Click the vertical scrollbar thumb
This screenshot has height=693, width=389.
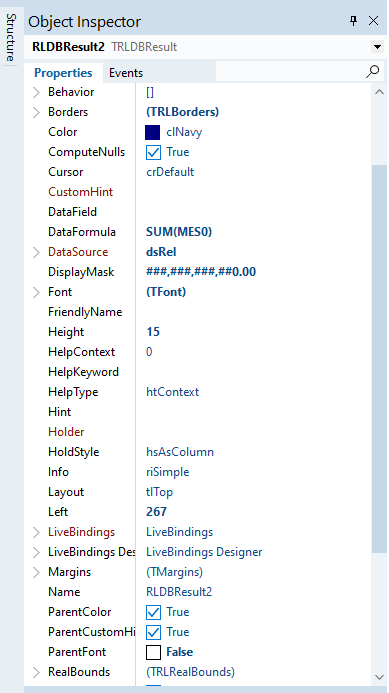(x=379, y=358)
